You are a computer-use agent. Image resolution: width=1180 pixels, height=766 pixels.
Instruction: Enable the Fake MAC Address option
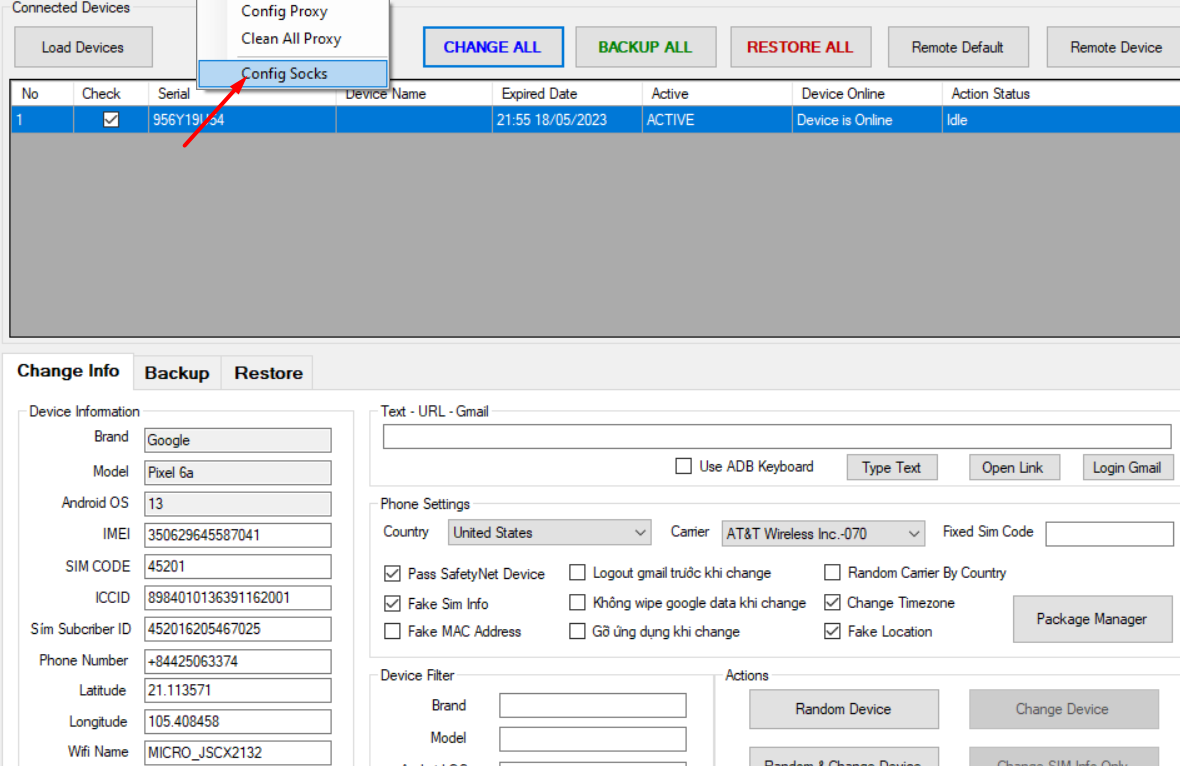[x=393, y=632]
